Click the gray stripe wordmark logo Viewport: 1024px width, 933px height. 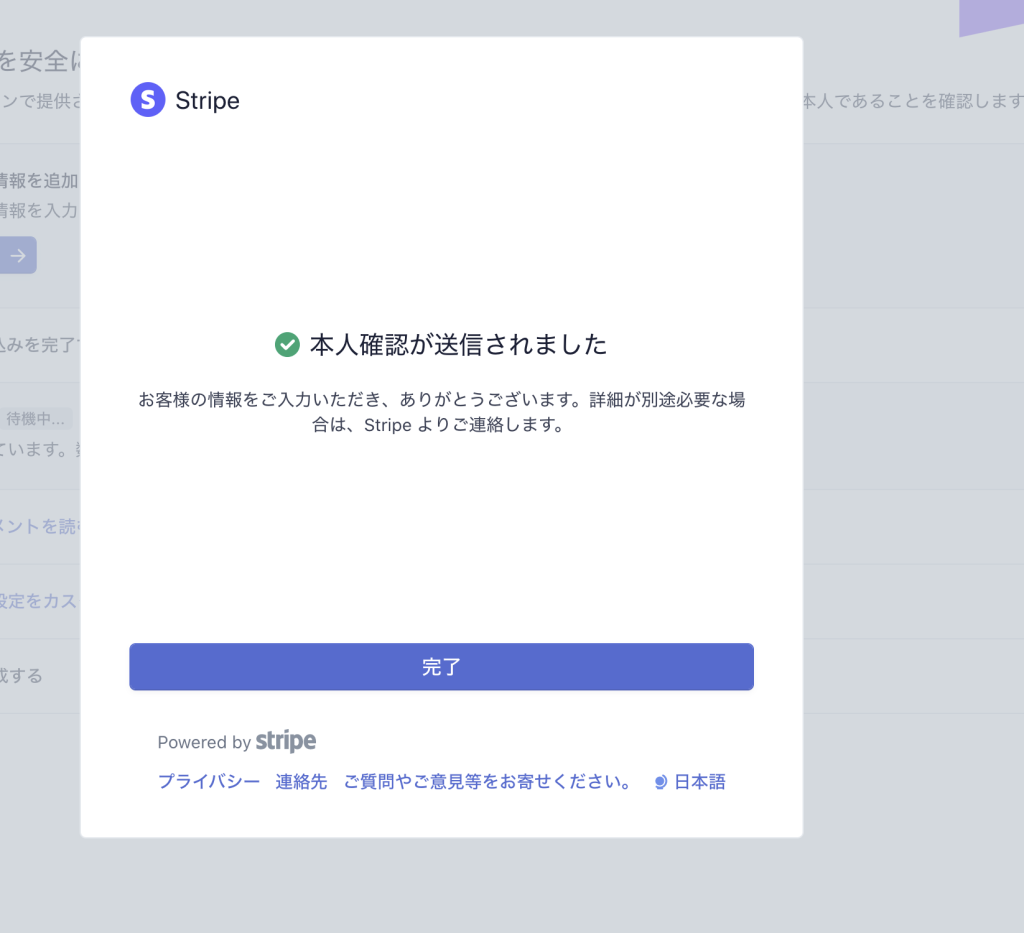click(x=286, y=741)
